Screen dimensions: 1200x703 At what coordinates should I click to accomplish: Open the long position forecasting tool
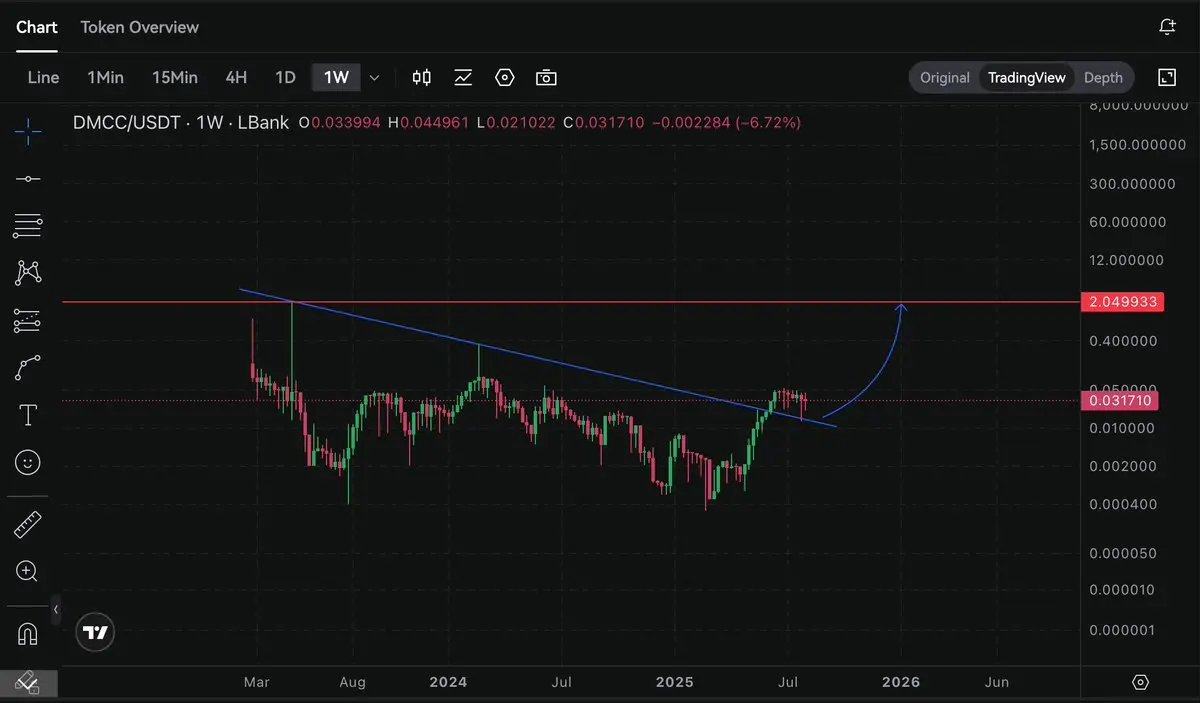tap(28, 321)
